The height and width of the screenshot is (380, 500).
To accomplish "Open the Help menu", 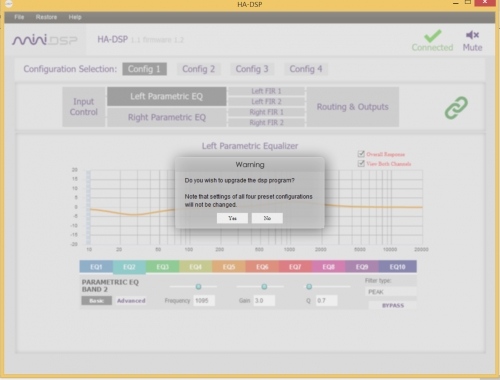I will pos(75,17).
